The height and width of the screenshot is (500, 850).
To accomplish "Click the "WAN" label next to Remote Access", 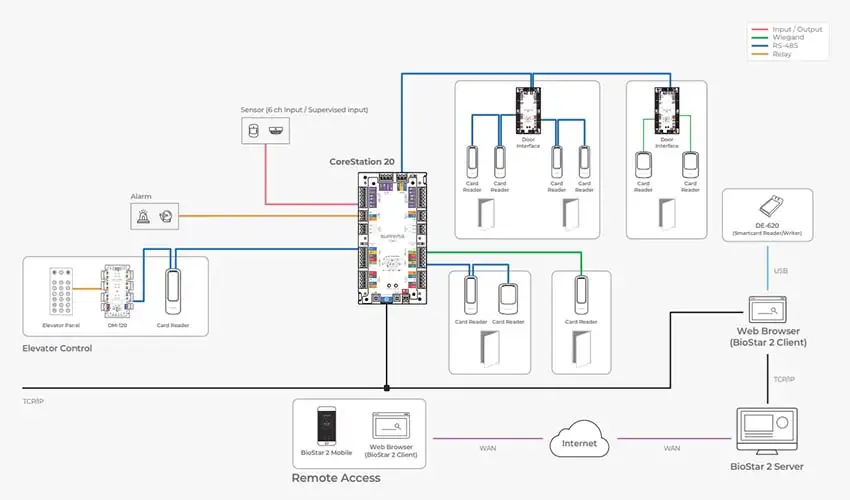I will pyautogui.click(x=487, y=448).
